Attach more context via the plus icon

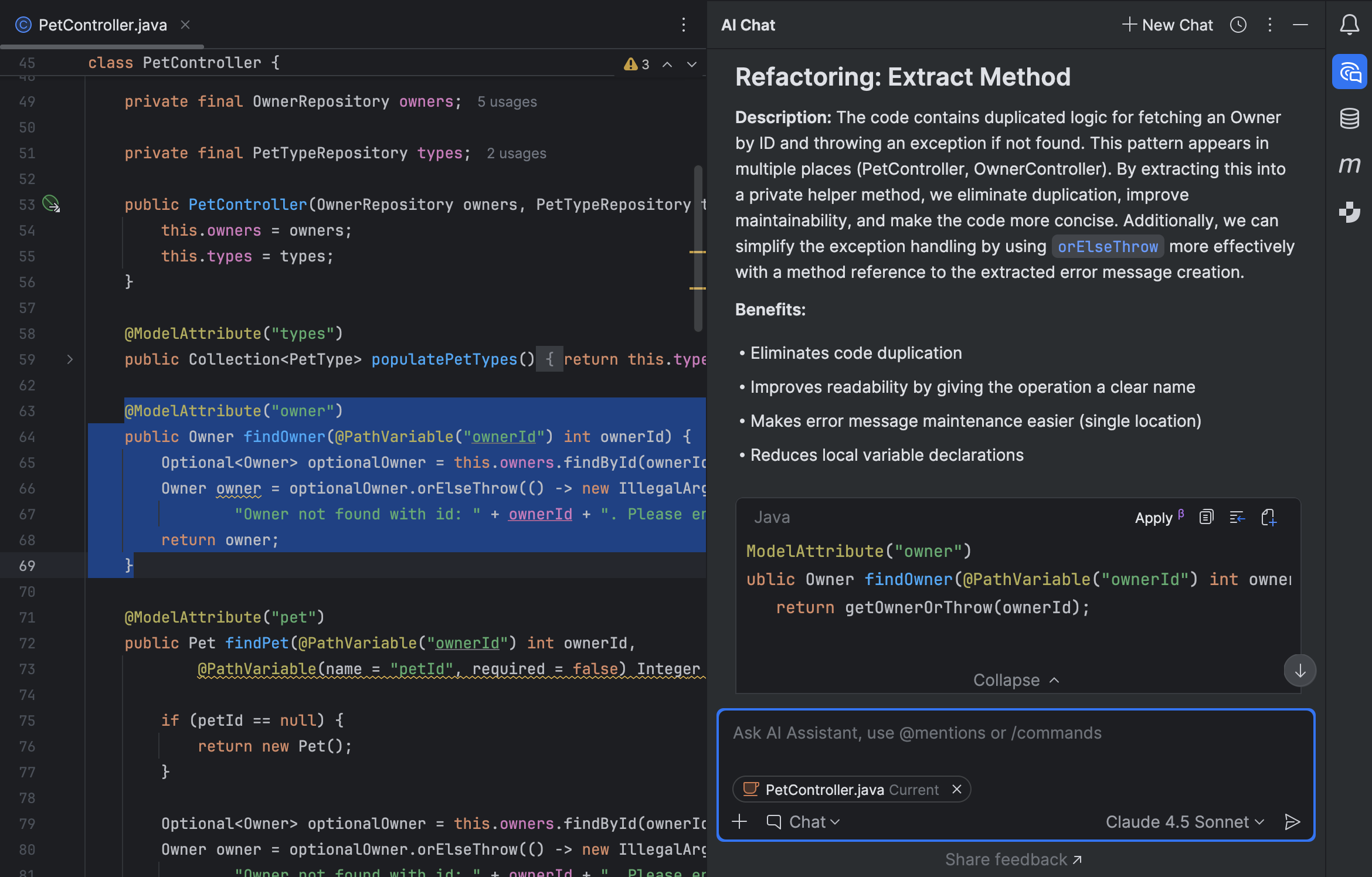pos(739,821)
